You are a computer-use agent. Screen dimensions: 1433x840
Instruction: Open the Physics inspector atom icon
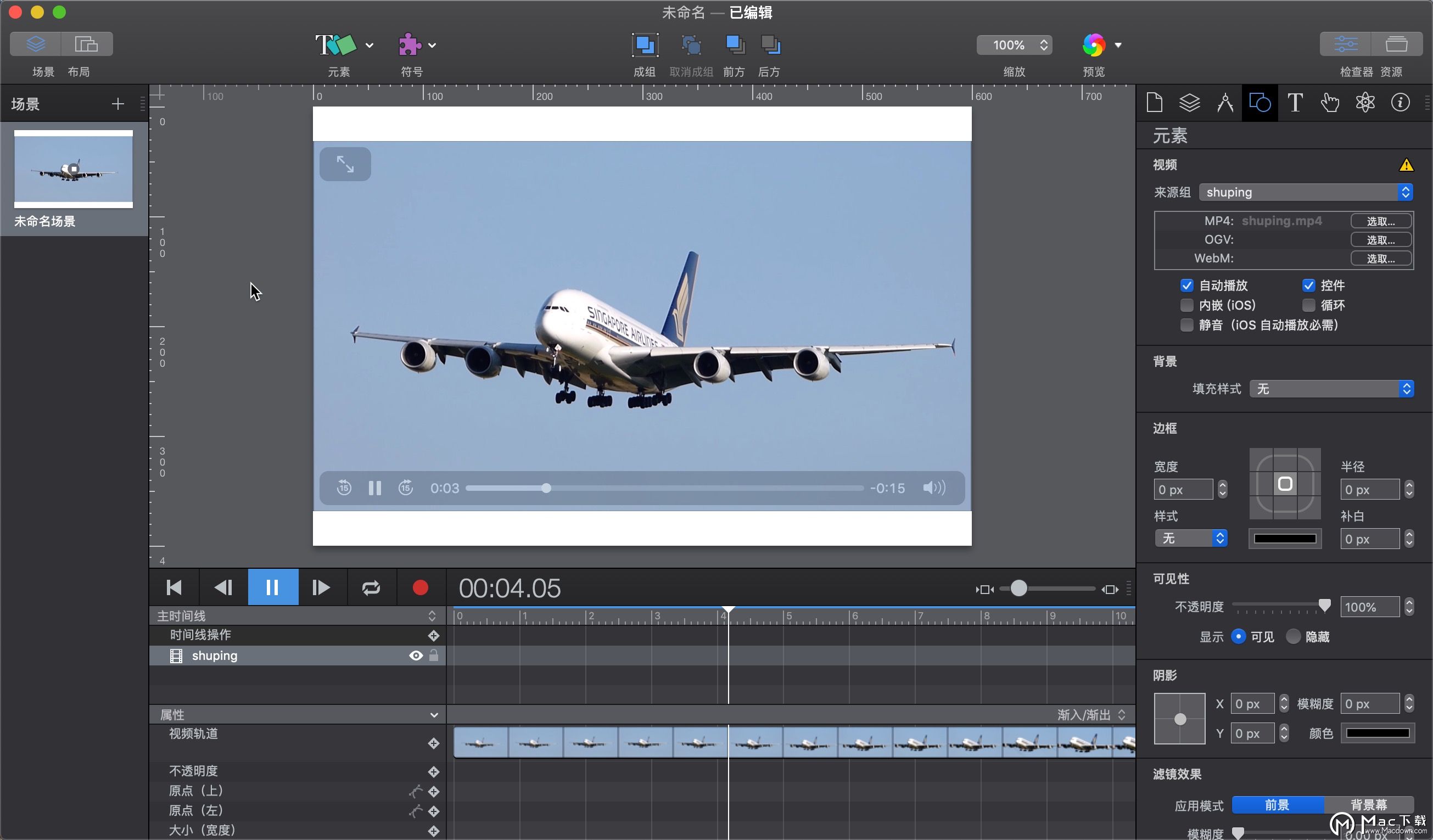(1365, 102)
